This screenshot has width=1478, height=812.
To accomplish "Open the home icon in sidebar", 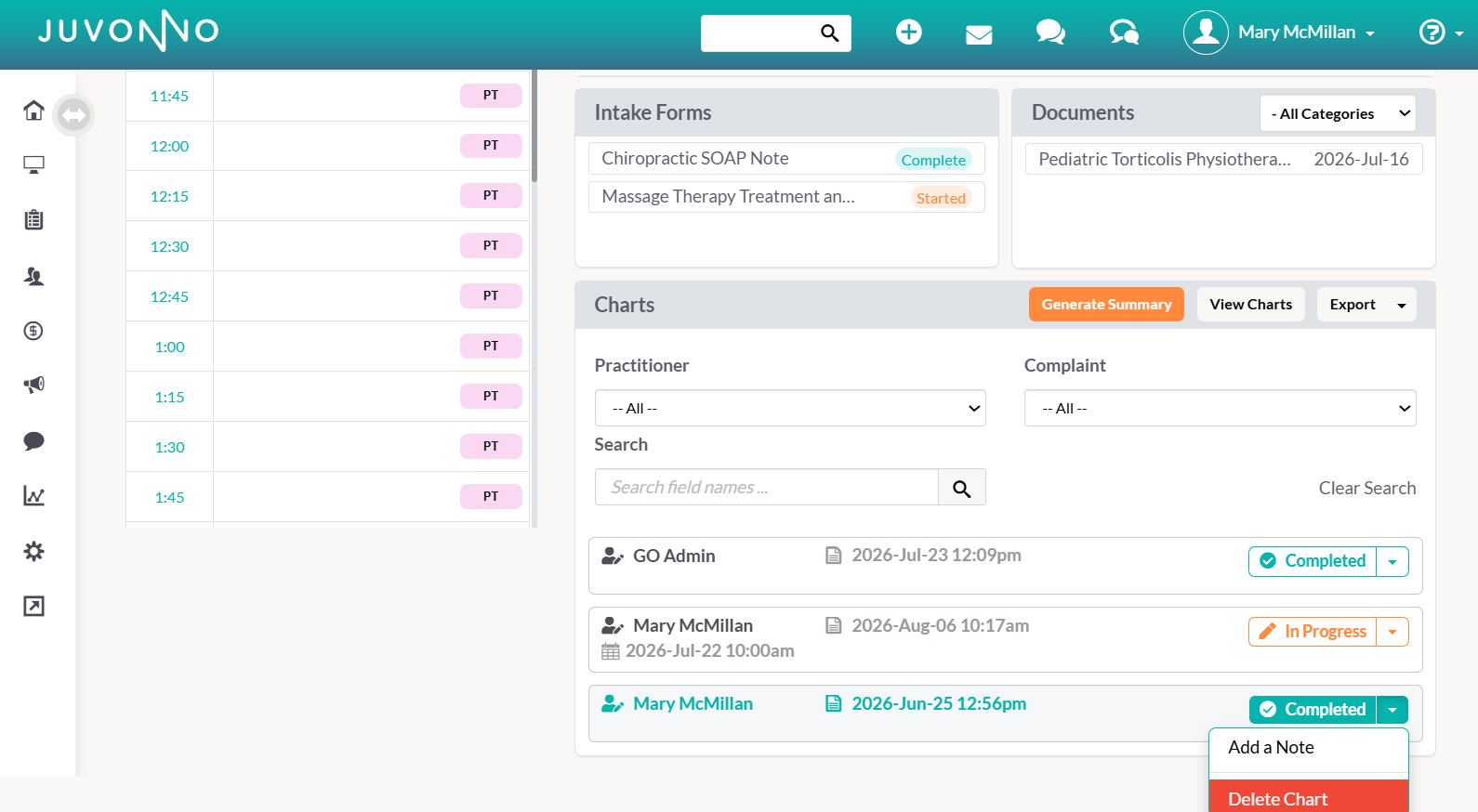I will point(33,111).
